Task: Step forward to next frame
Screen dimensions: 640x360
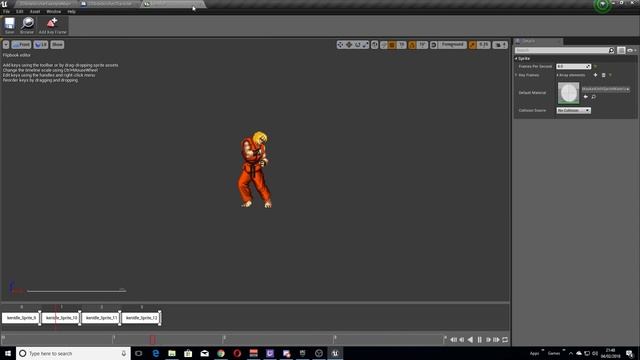Action: [x=488, y=340]
